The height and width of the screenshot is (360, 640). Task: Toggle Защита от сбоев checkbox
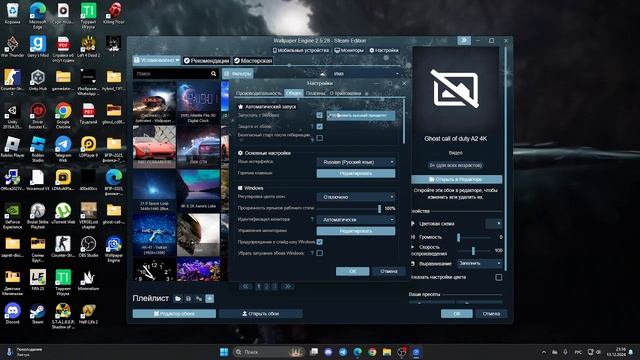pos(320,127)
